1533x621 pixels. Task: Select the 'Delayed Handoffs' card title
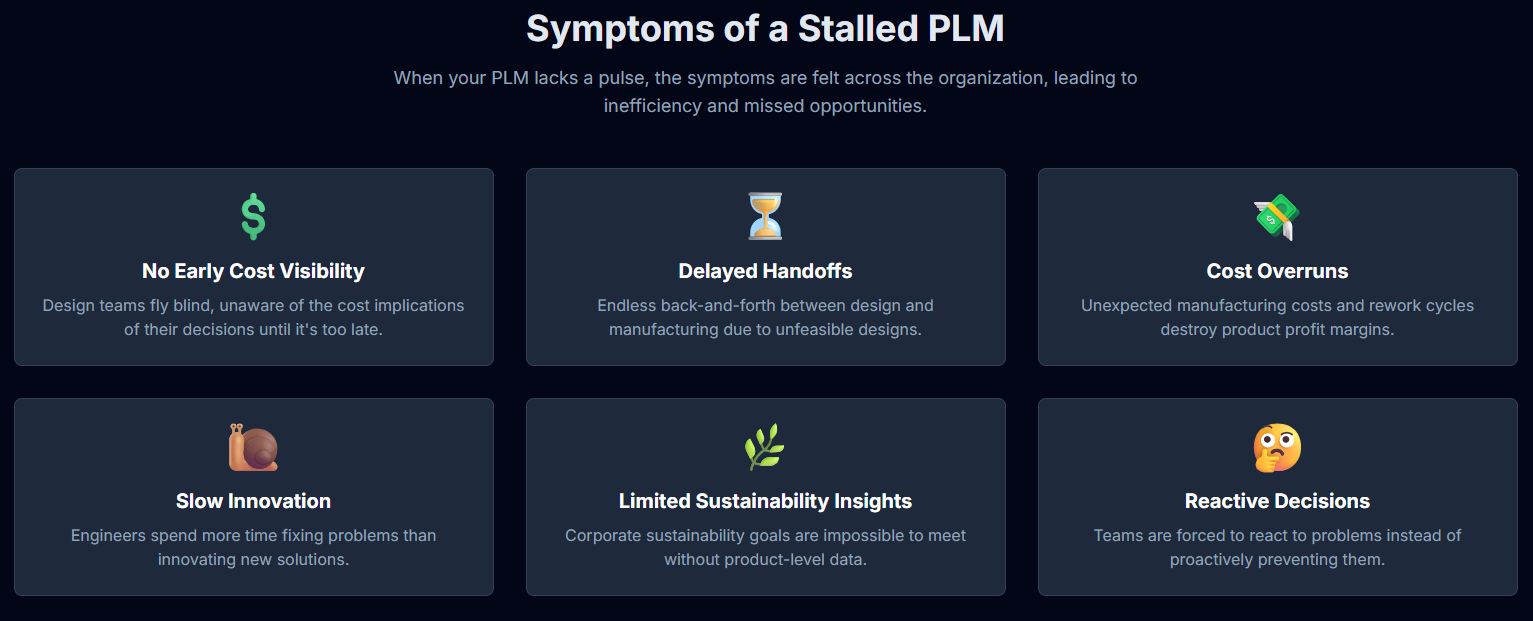[765, 271]
